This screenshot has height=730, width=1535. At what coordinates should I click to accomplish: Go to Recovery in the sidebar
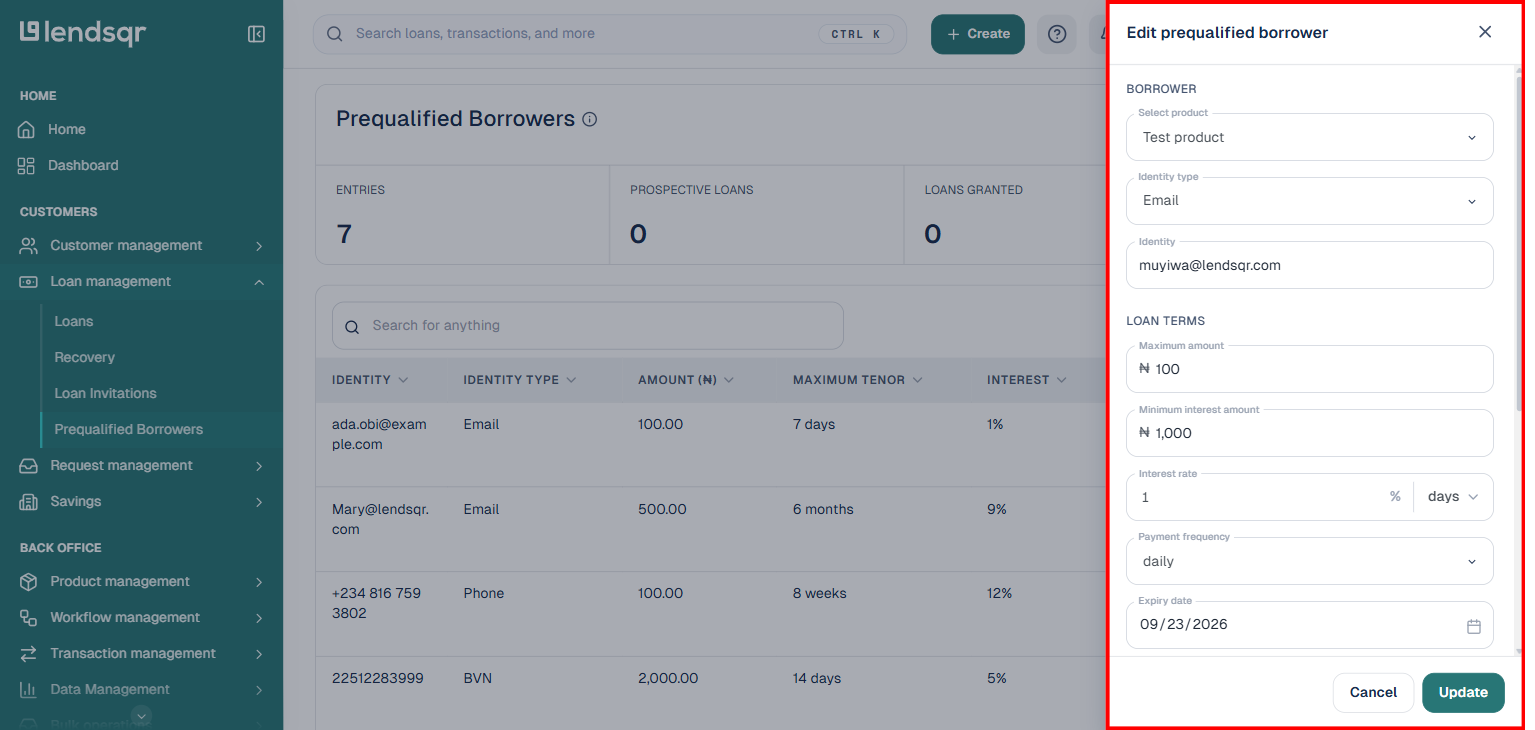click(x=85, y=358)
